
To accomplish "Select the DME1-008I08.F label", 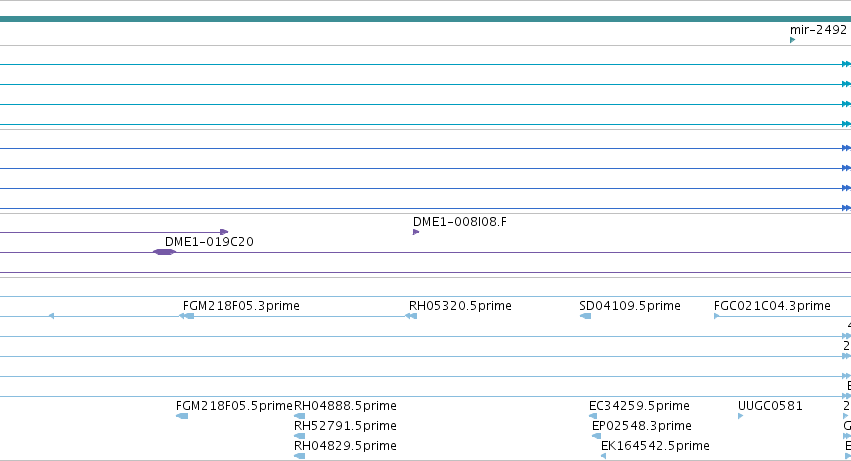I will [460, 222].
